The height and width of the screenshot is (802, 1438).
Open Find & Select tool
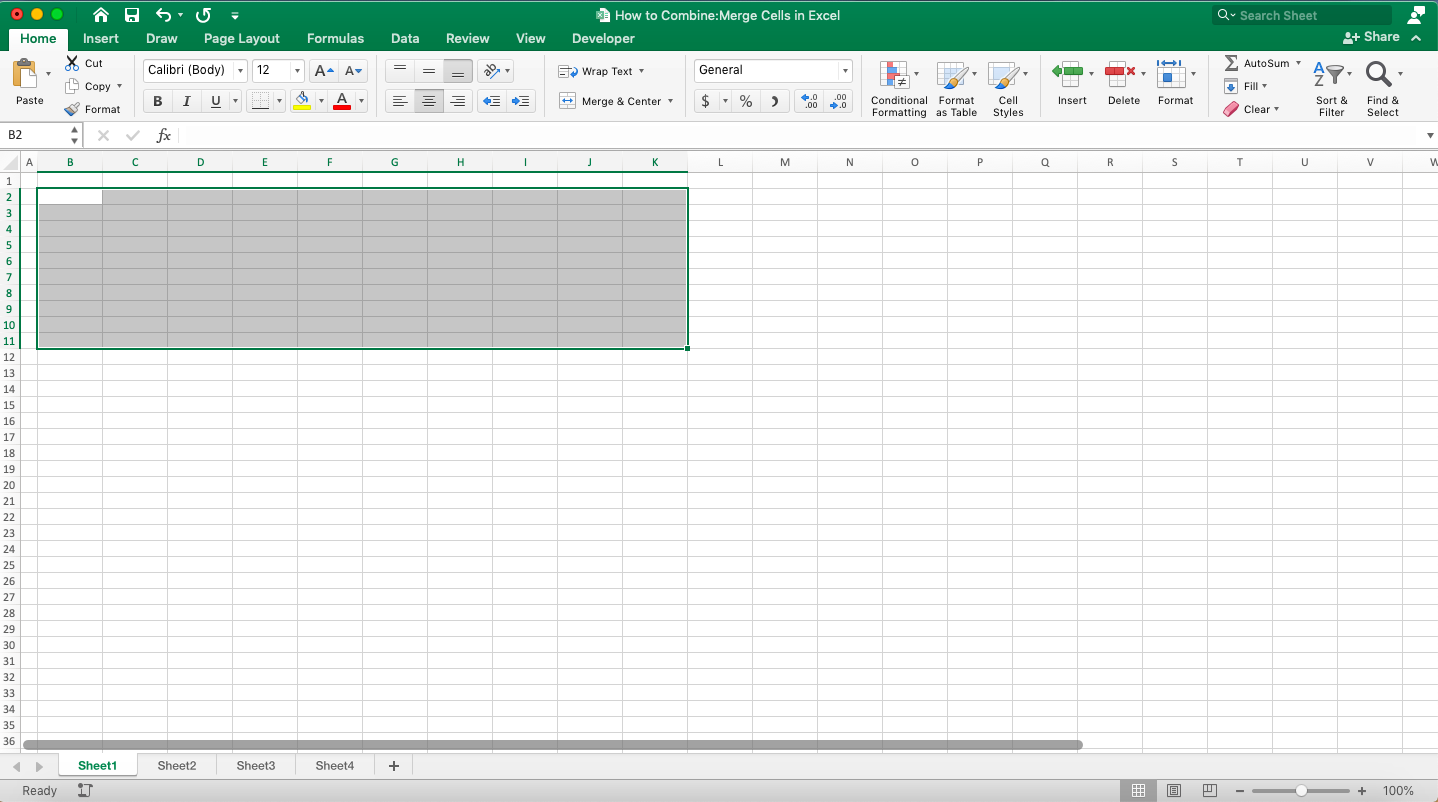click(1383, 89)
